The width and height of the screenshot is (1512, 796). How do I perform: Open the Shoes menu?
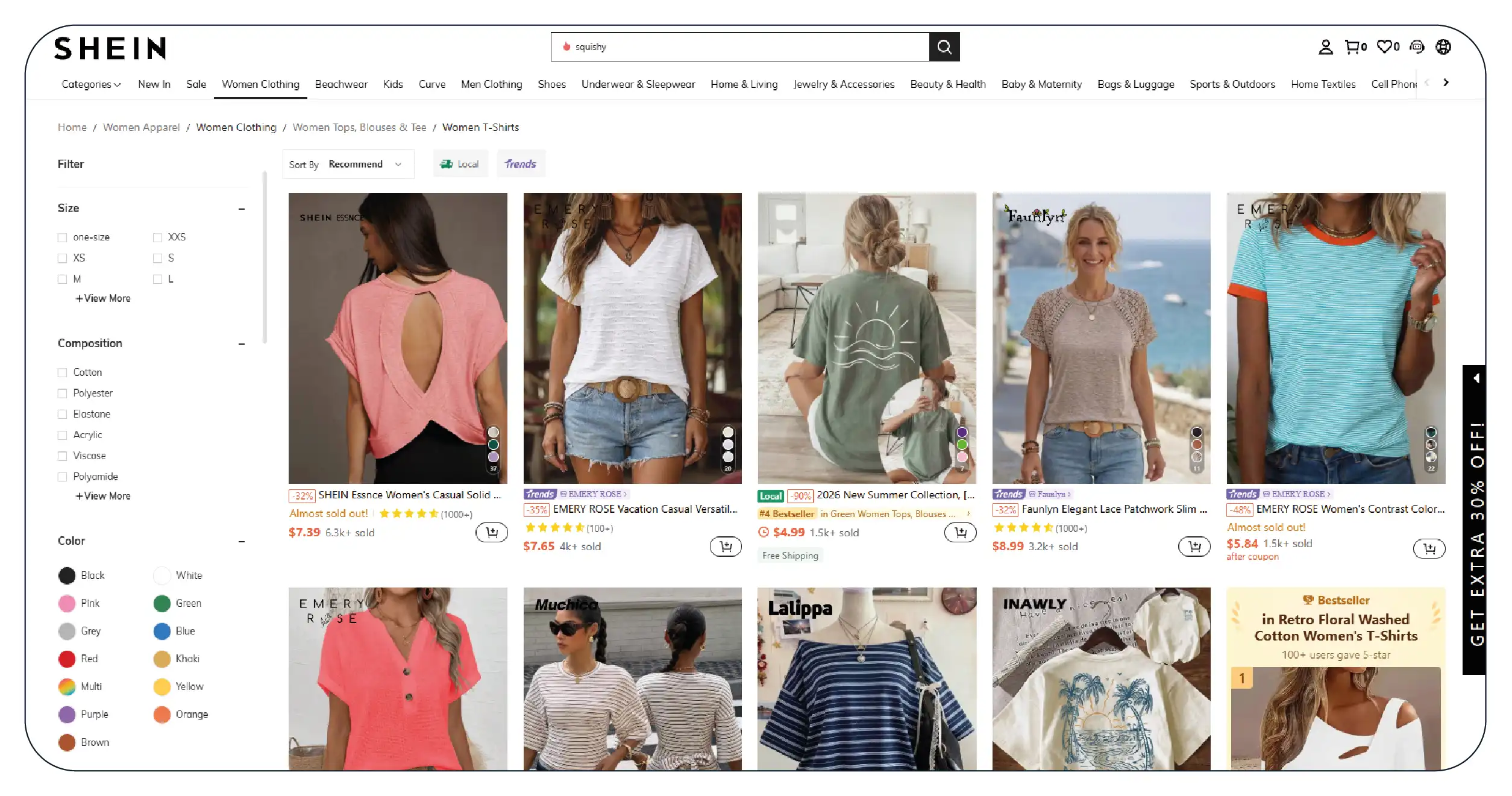pos(551,84)
